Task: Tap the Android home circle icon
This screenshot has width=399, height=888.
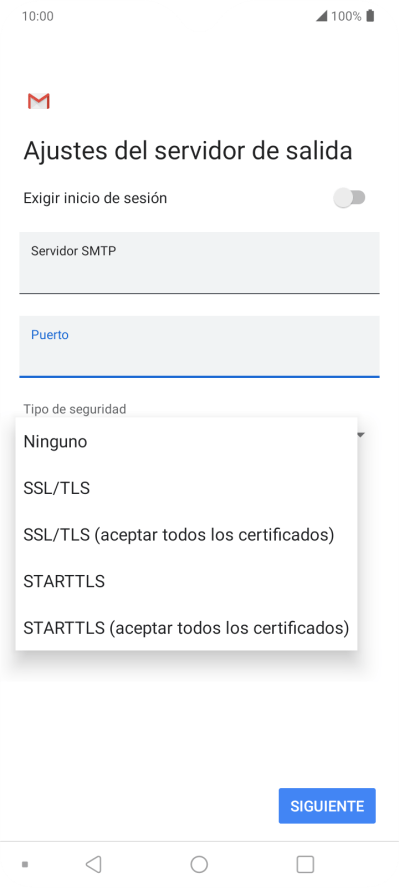Action: coord(199,864)
